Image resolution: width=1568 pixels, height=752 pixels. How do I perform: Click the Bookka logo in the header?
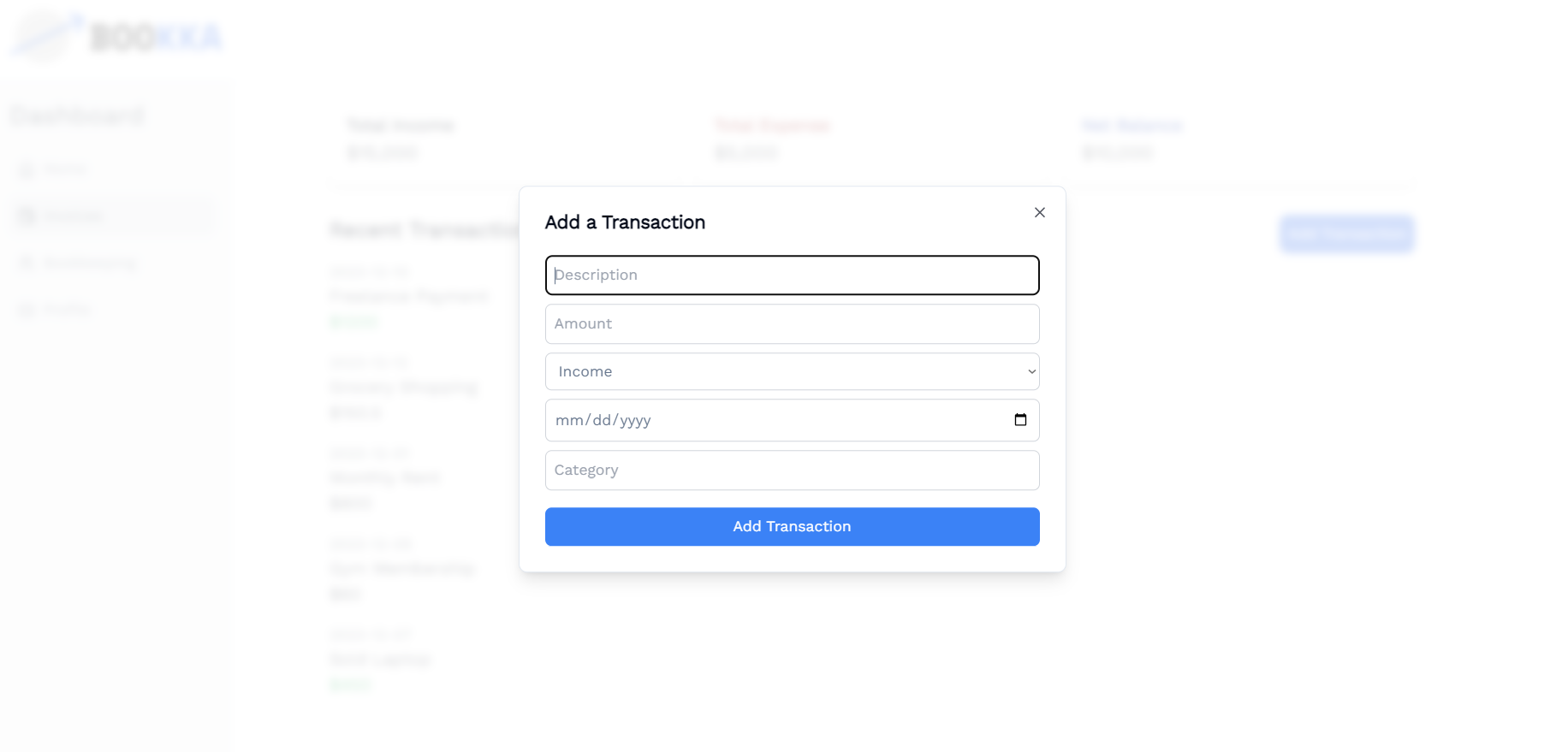pyautogui.click(x=117, y=36)
